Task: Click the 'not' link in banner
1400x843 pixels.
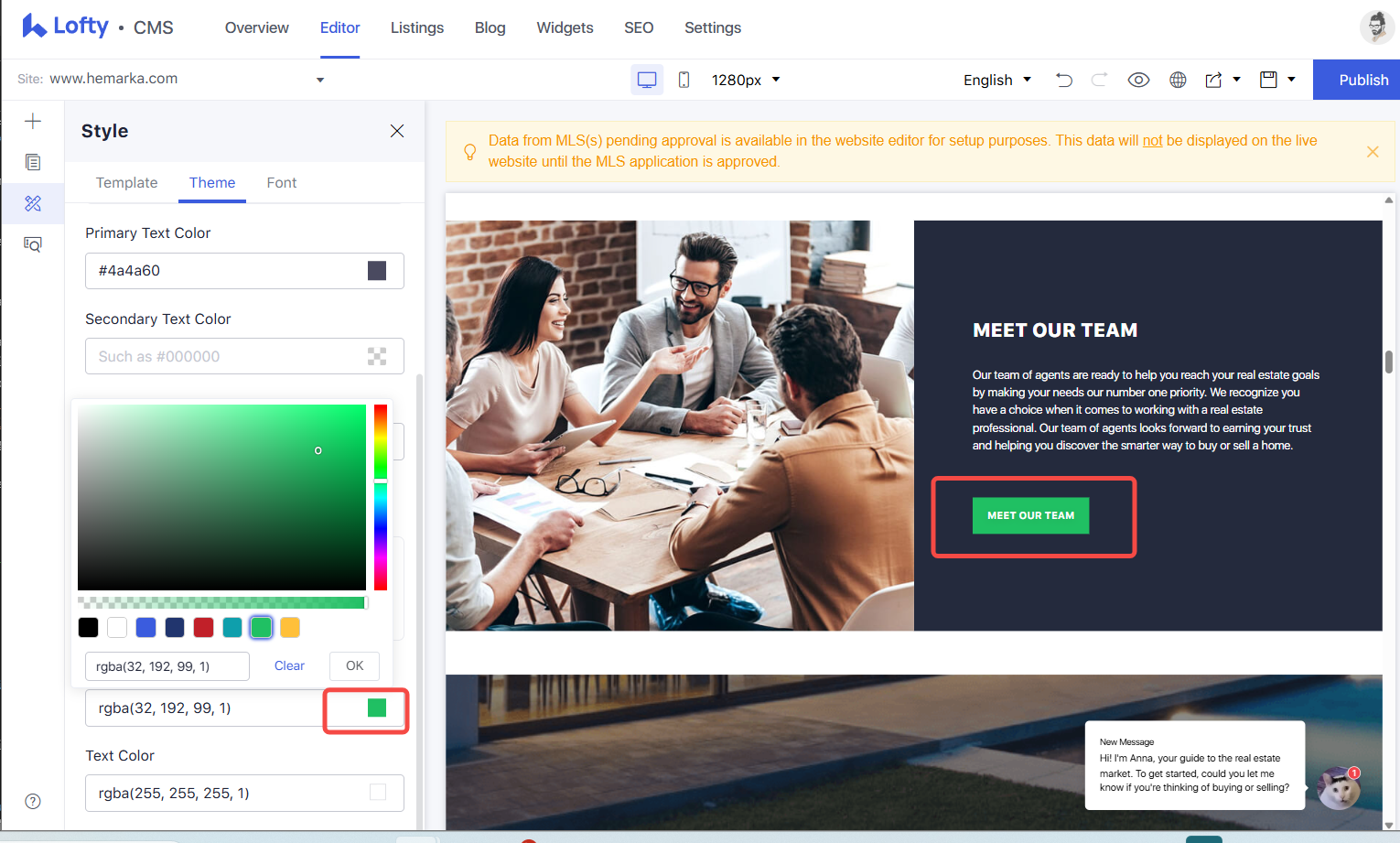Action: point(1152,140)
